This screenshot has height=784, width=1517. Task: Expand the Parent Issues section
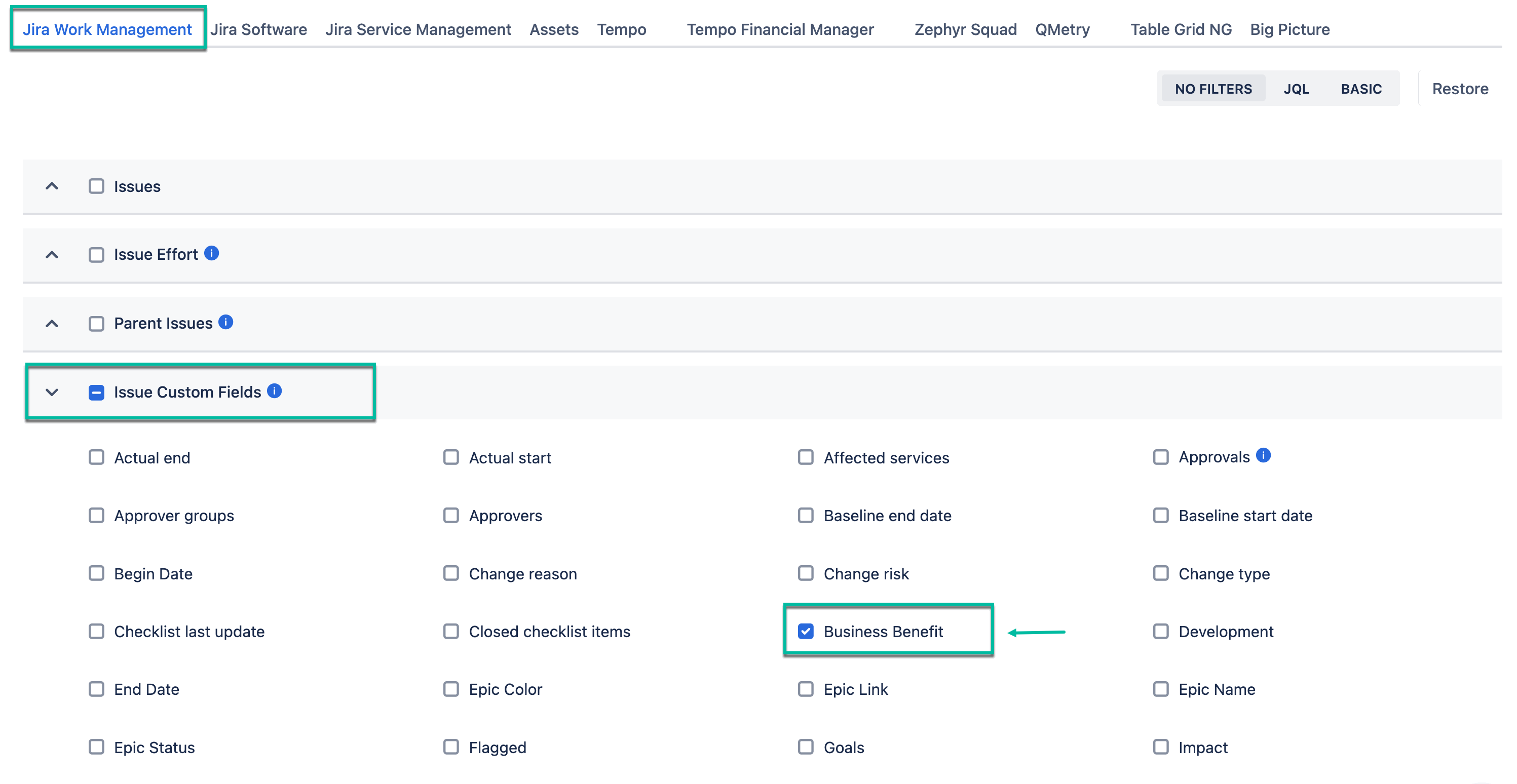point(51,323)
